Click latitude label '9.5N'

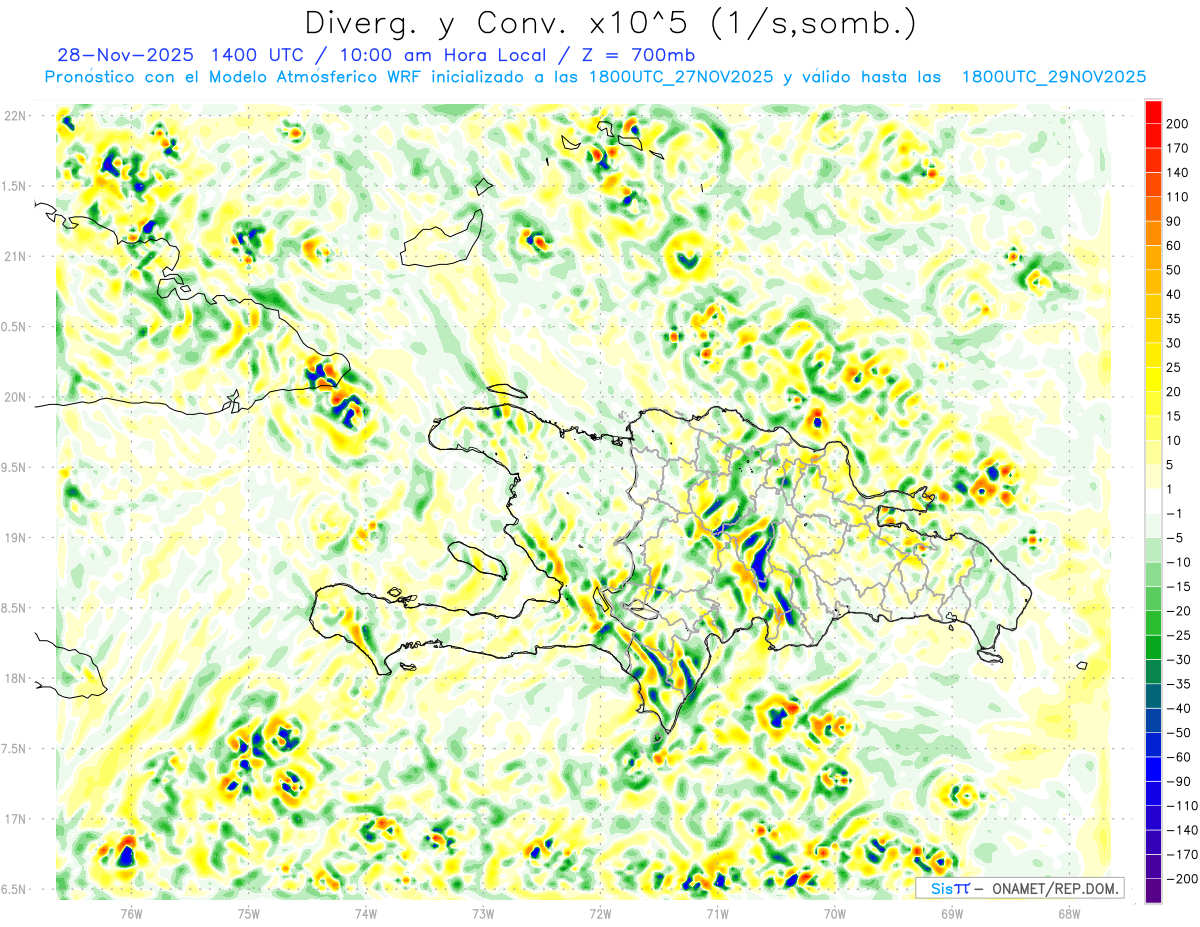point(14,467)
